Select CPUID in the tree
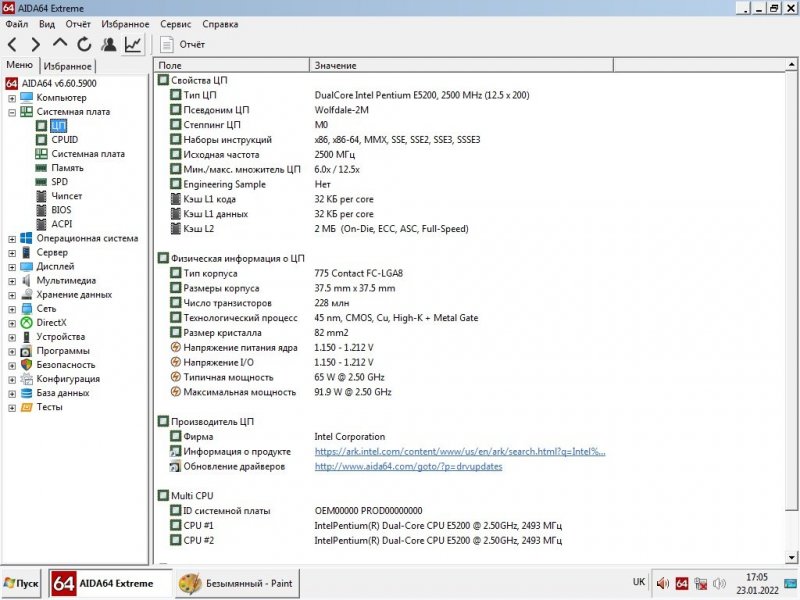 coord(64,140)
